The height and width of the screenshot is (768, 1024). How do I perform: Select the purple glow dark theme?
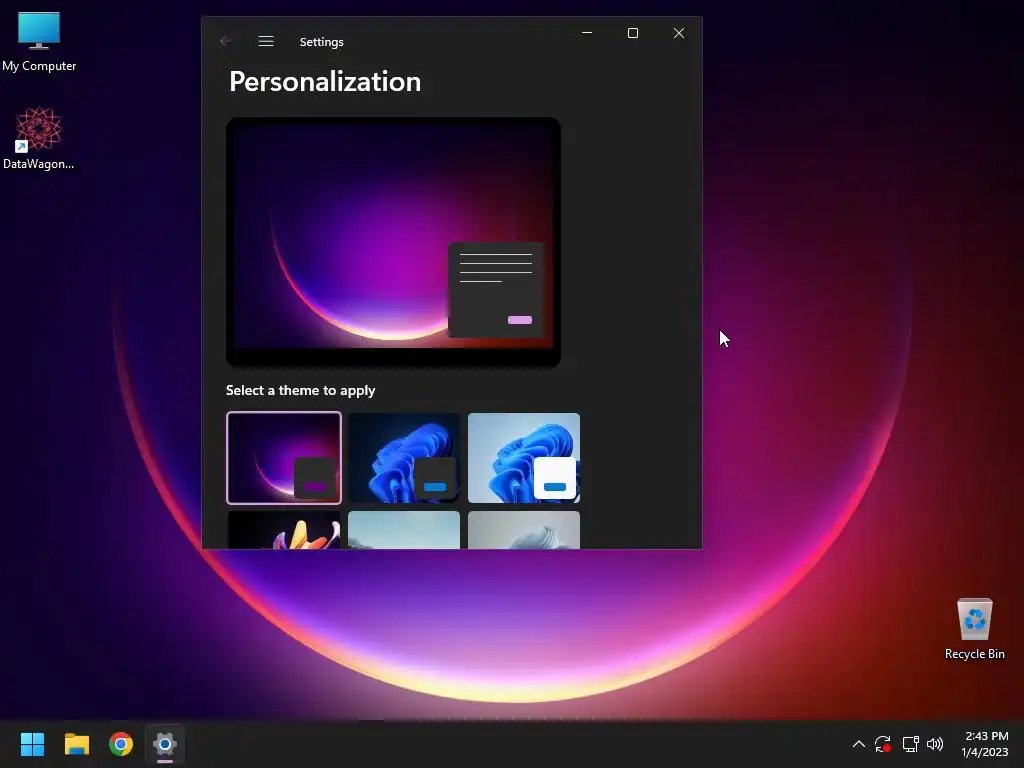[x=284, y=458]
